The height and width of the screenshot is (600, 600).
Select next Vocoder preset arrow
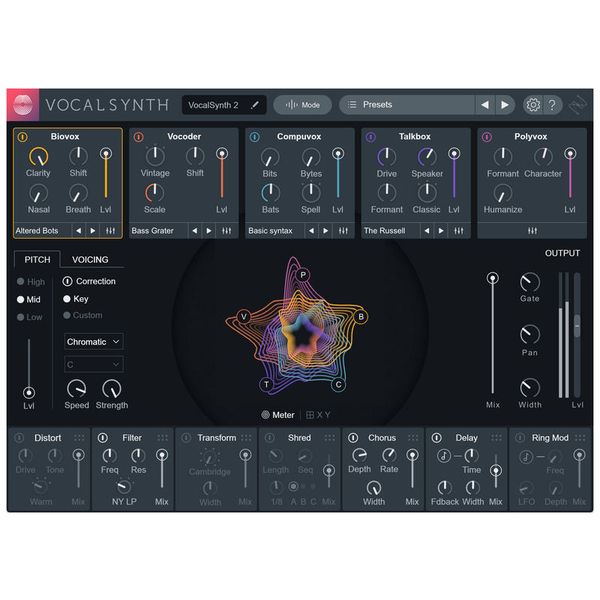209,231
